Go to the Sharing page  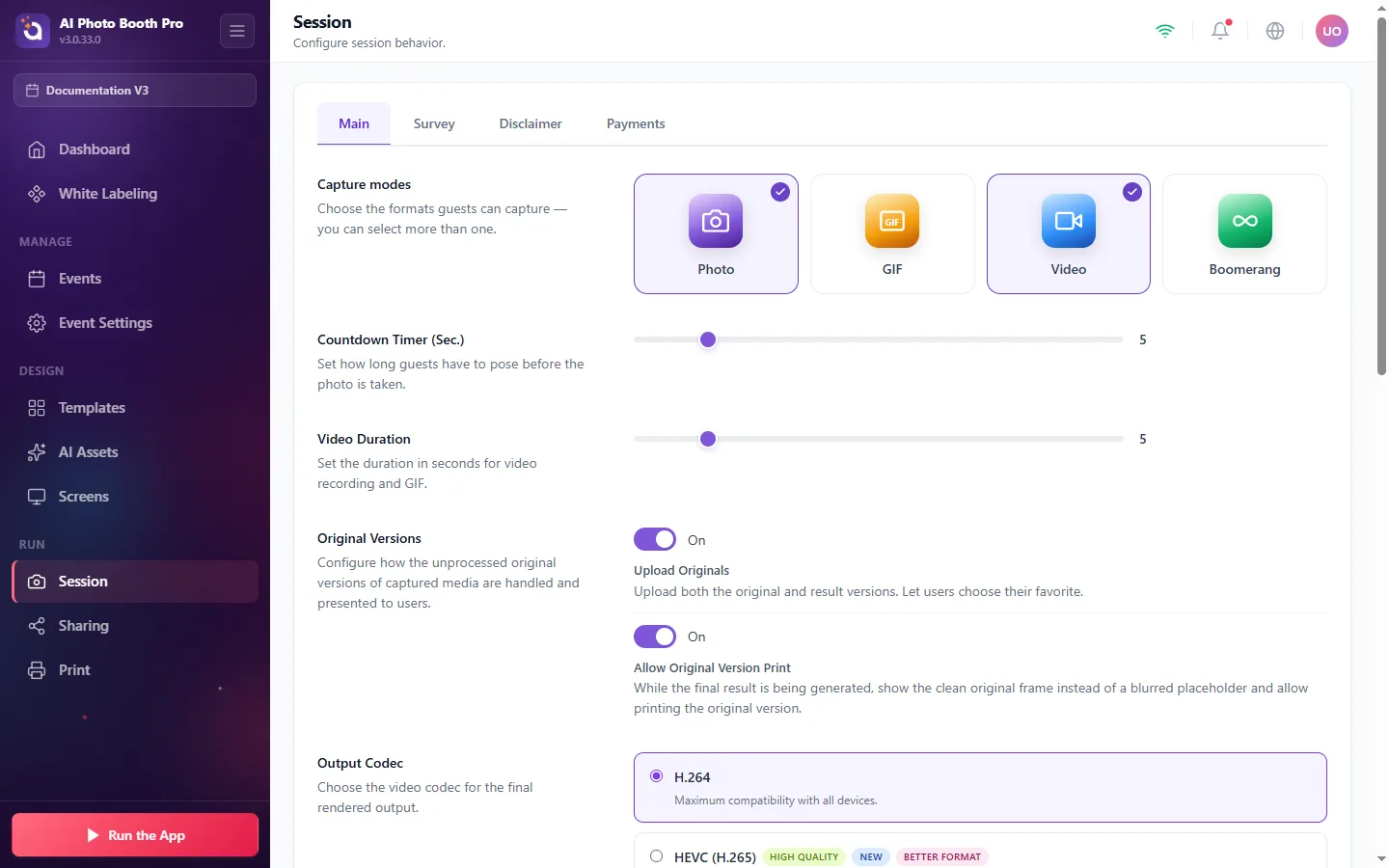pos(135,626)
